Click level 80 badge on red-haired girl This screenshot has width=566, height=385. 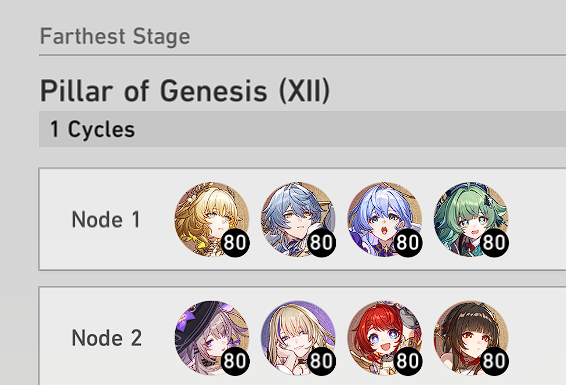[x=408, y=361]
